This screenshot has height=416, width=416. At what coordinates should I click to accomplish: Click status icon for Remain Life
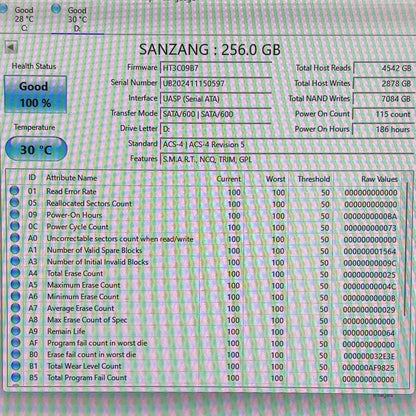[x=15, y=331]
